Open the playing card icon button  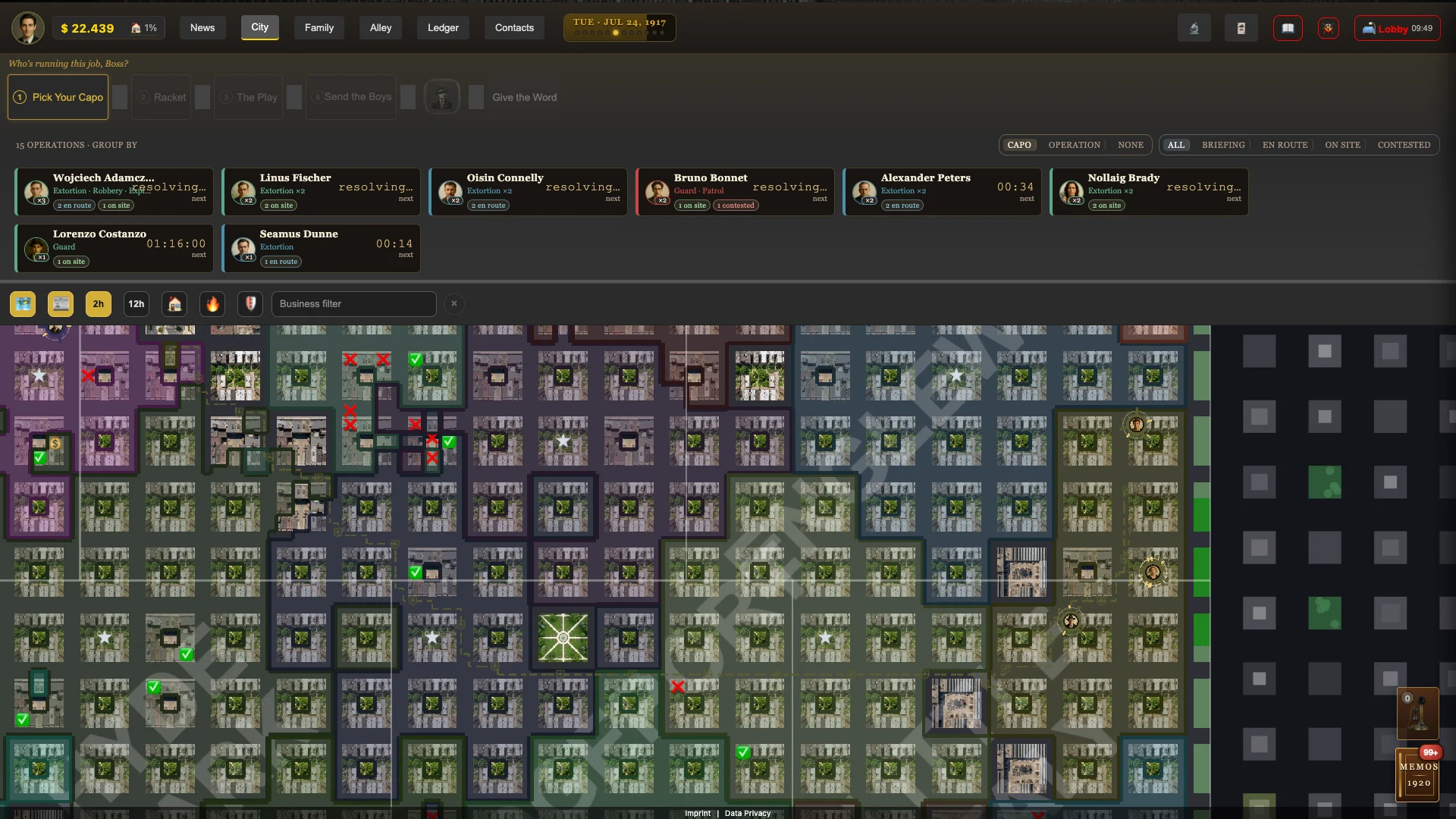[x=1241, y=28]
